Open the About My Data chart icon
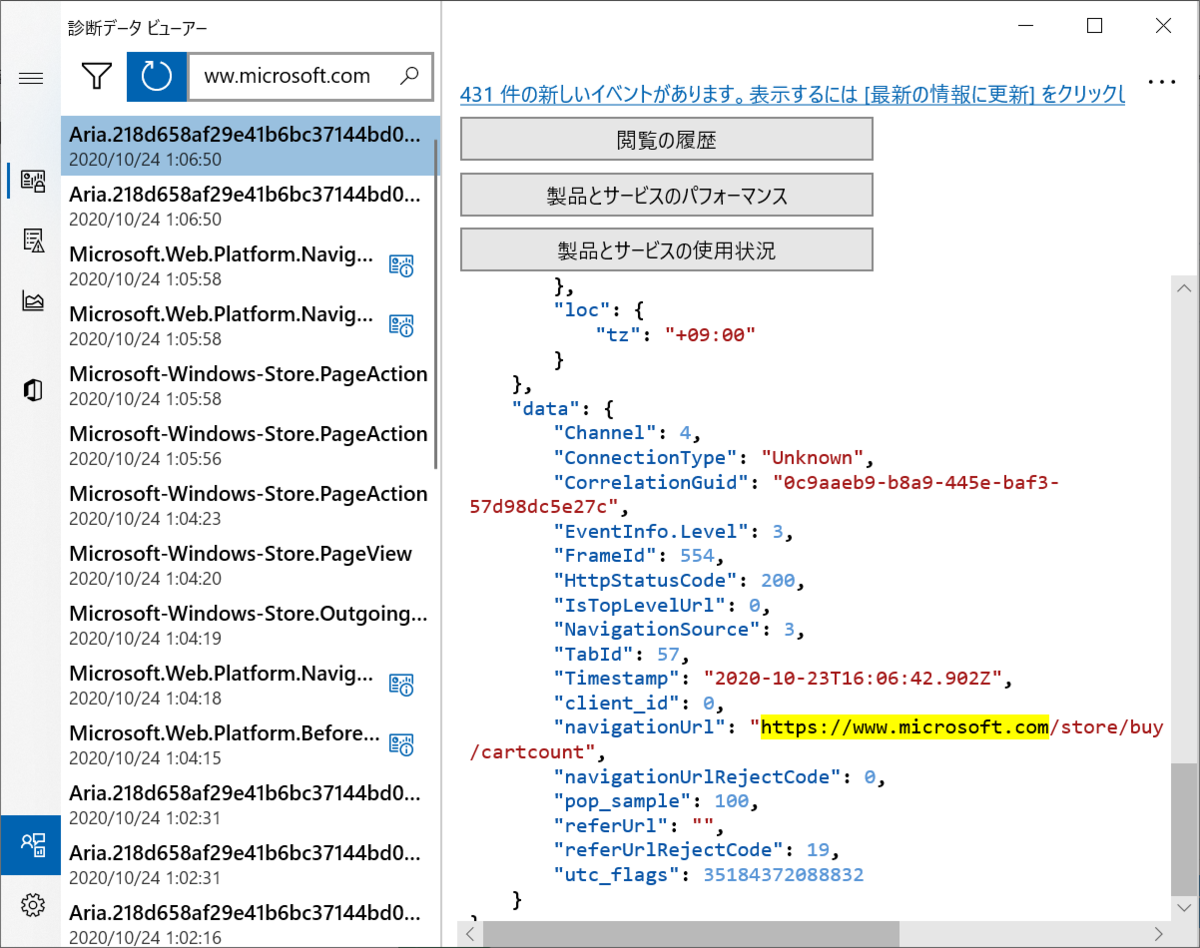The image size is (1200, 948). [33, 301]
